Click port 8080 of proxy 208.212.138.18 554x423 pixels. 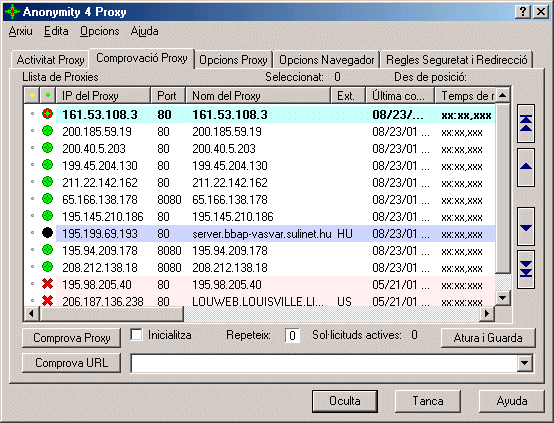pyautogui.click(x=169, y=268)
